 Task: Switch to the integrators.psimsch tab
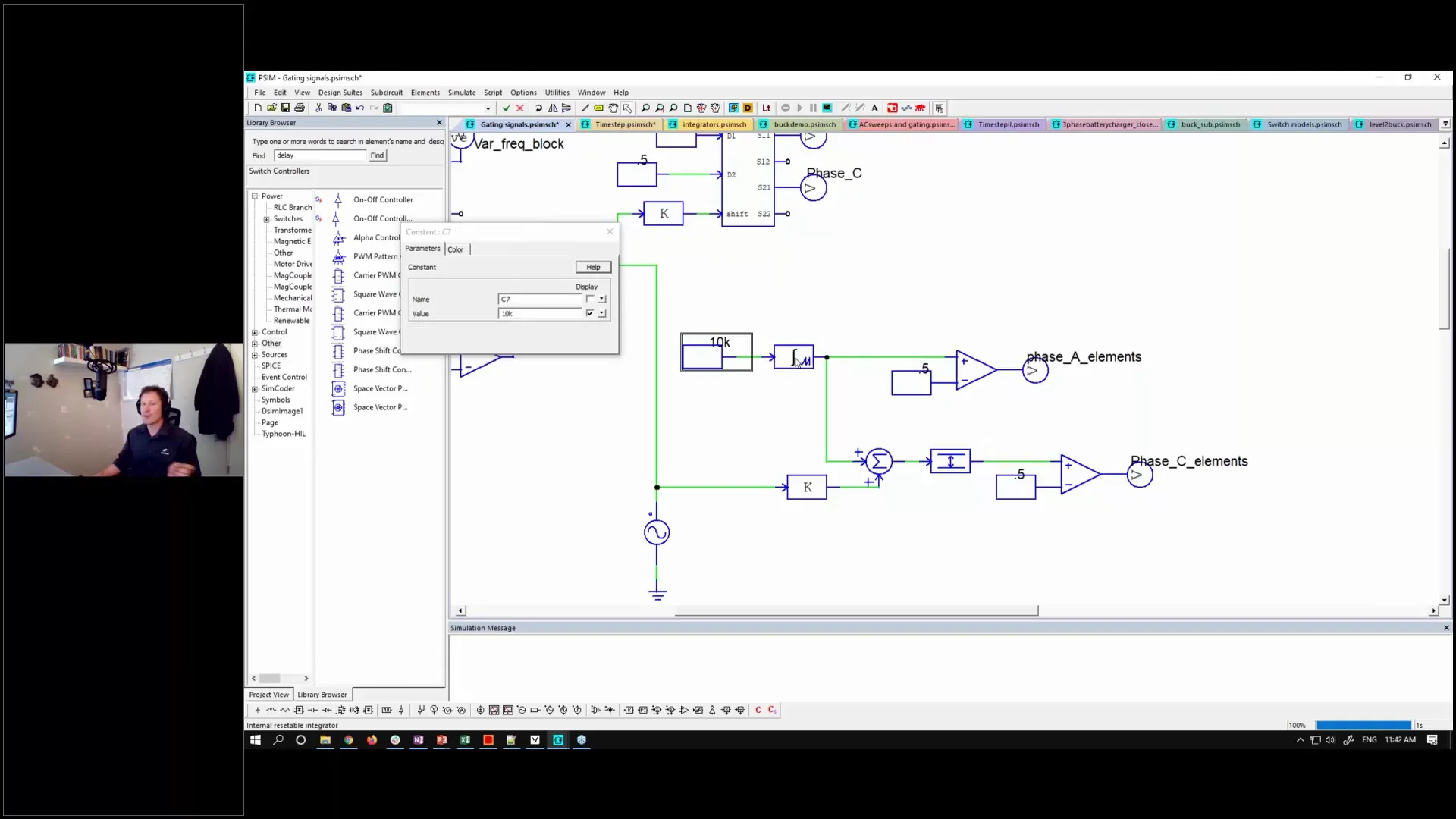714,124
